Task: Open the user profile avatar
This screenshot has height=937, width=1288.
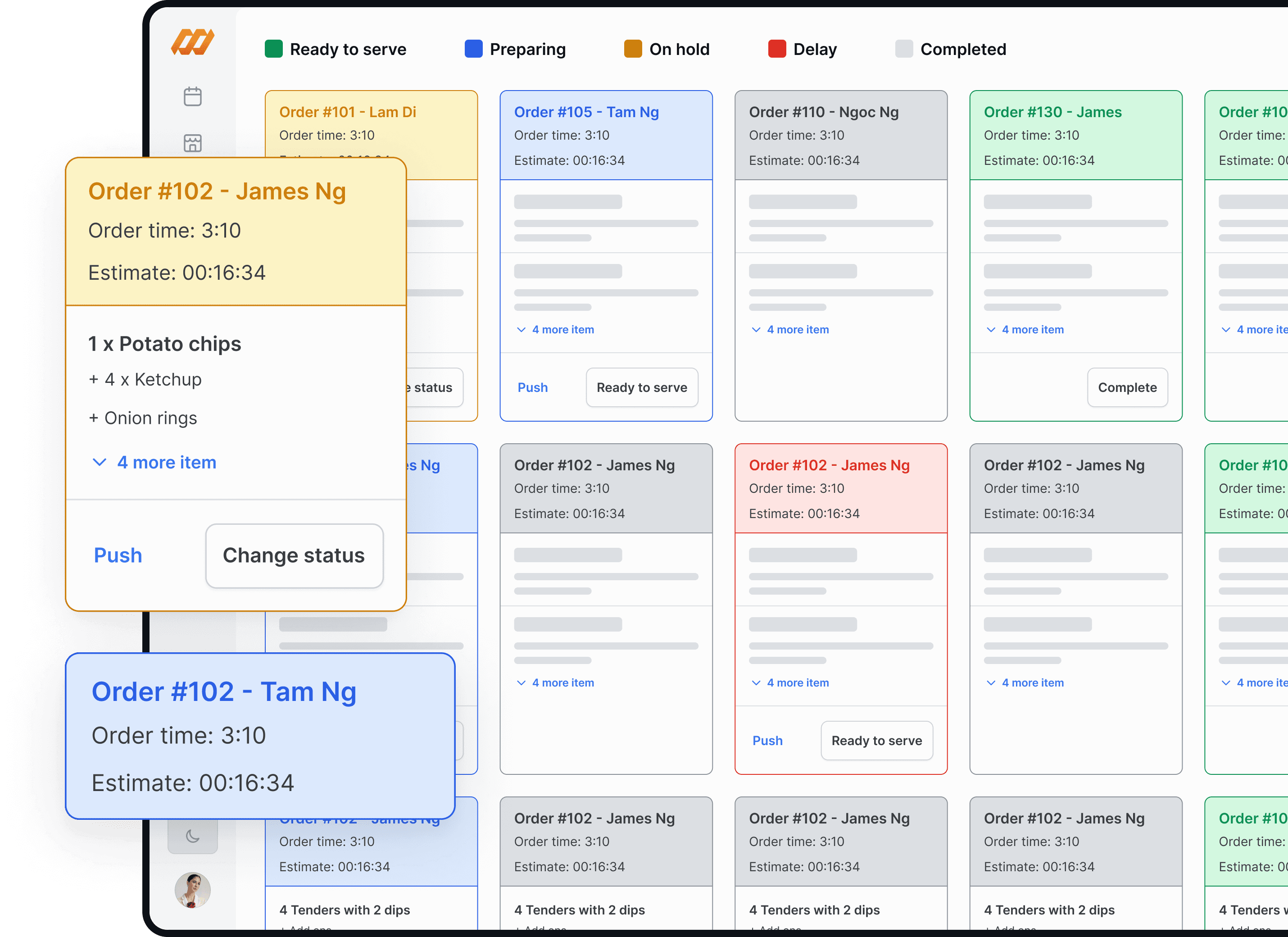Action: tap(192, 890)
